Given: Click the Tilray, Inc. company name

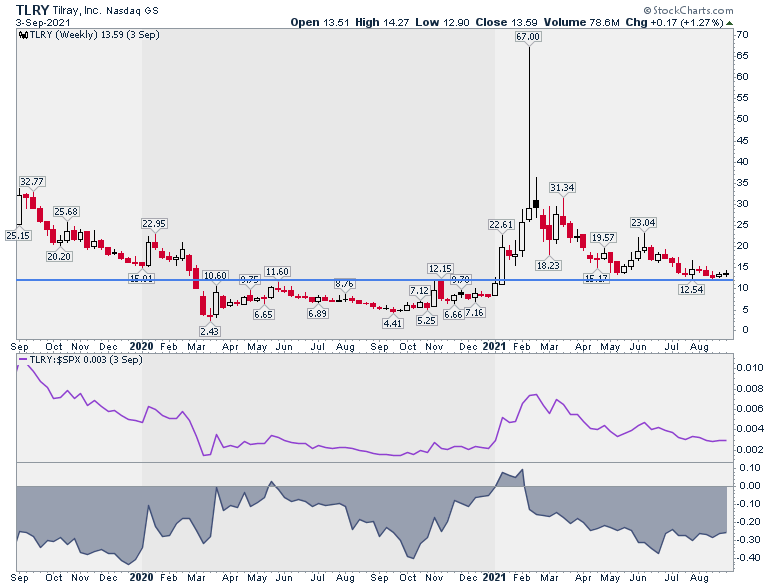Looking at the screenshot, I should [77, 10].
